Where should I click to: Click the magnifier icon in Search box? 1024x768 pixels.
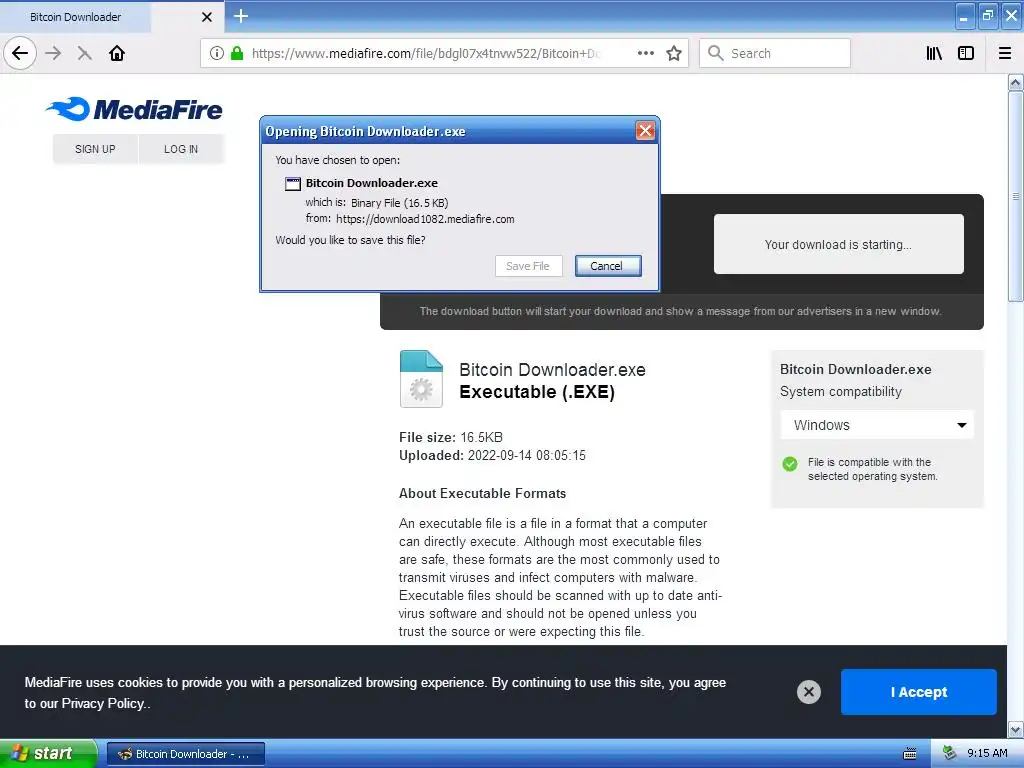point(715,53)
